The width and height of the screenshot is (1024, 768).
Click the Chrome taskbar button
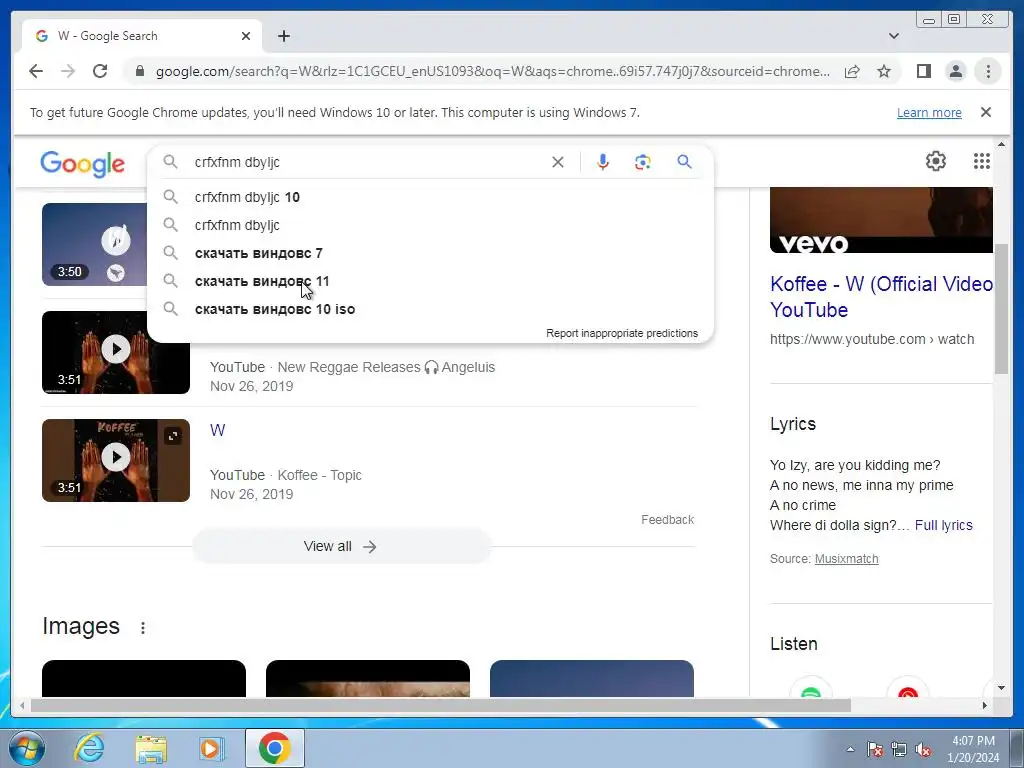(274, 748)
